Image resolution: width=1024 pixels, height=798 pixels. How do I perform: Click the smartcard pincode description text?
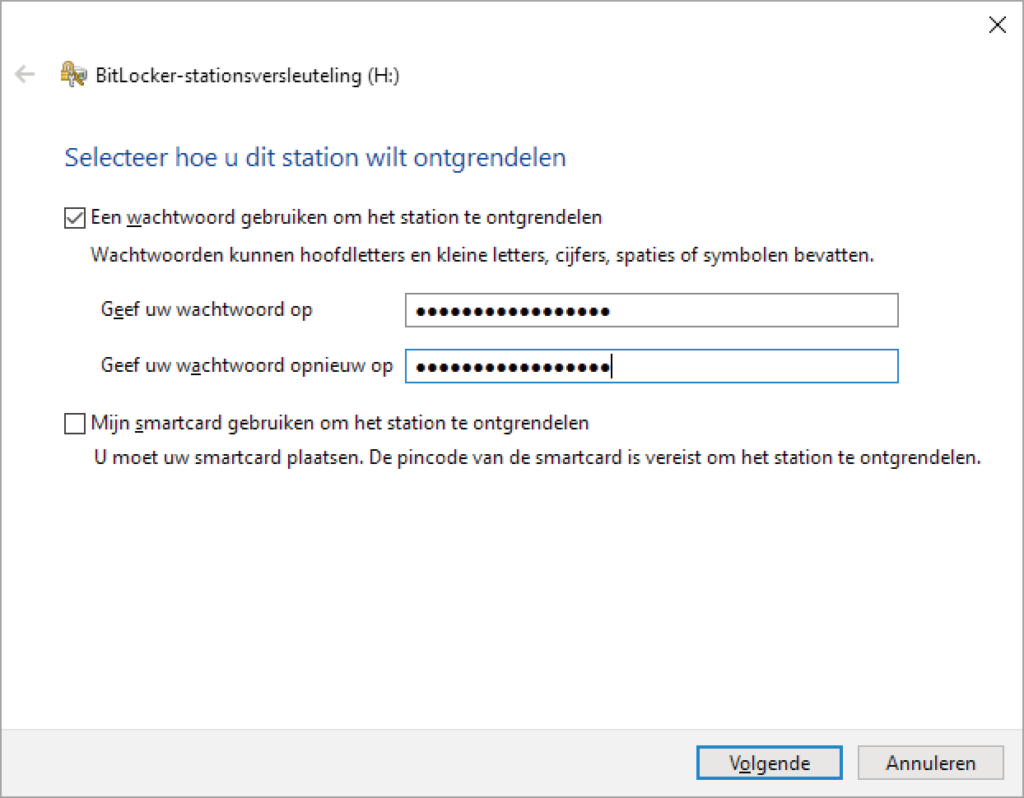click(x=536, y=460)
